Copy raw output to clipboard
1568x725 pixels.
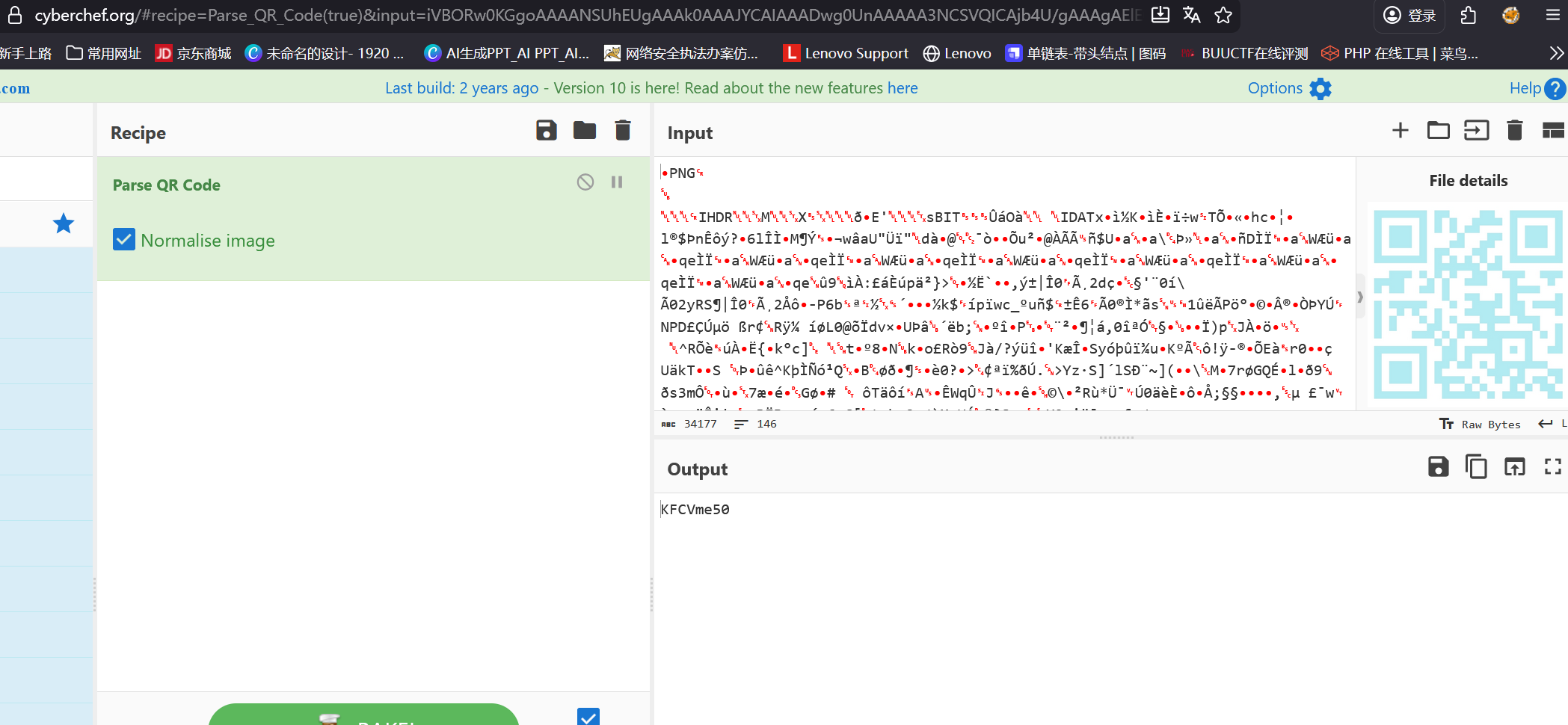click(x=1477, y=467)
